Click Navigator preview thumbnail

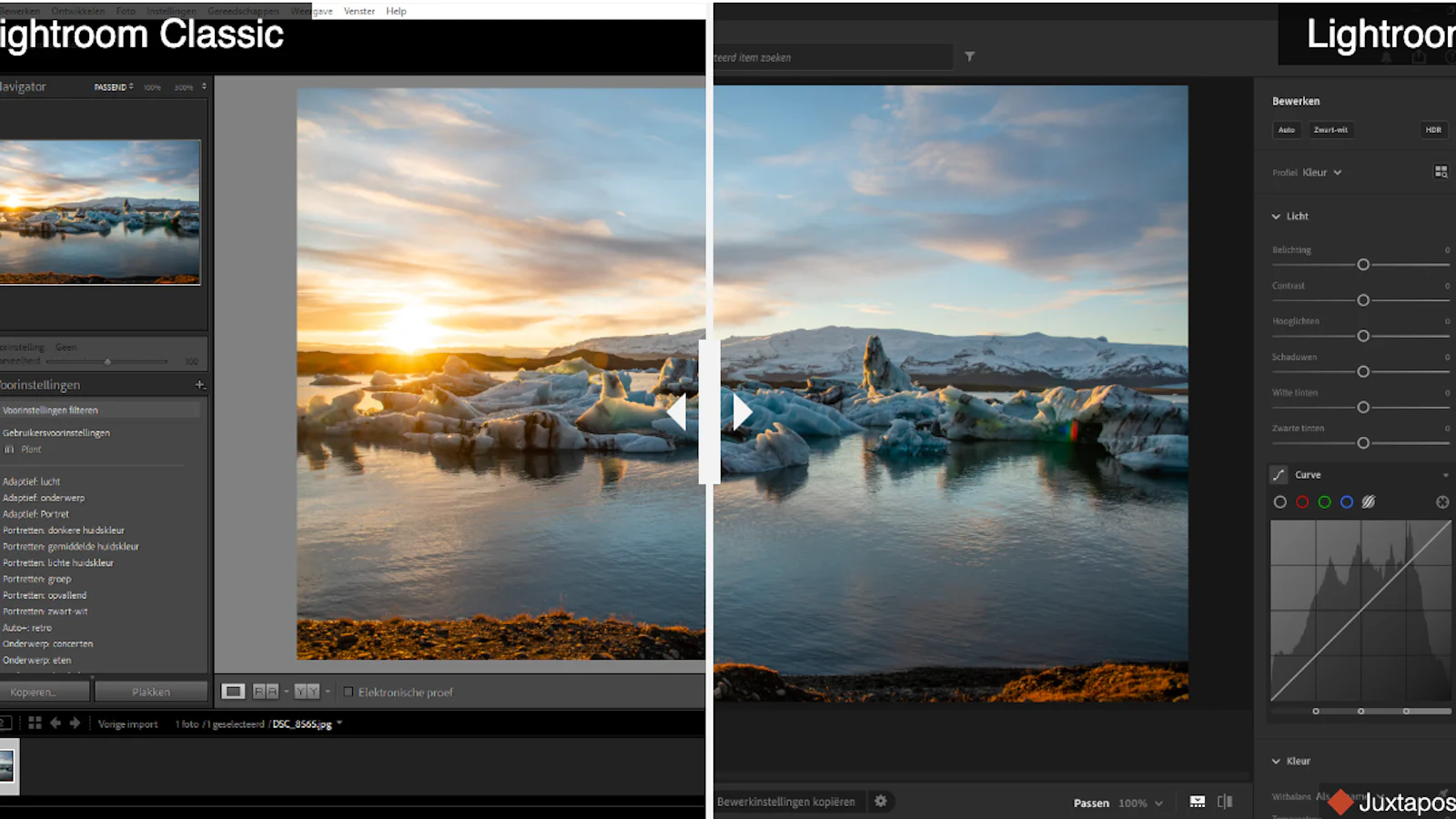point(100,212)
